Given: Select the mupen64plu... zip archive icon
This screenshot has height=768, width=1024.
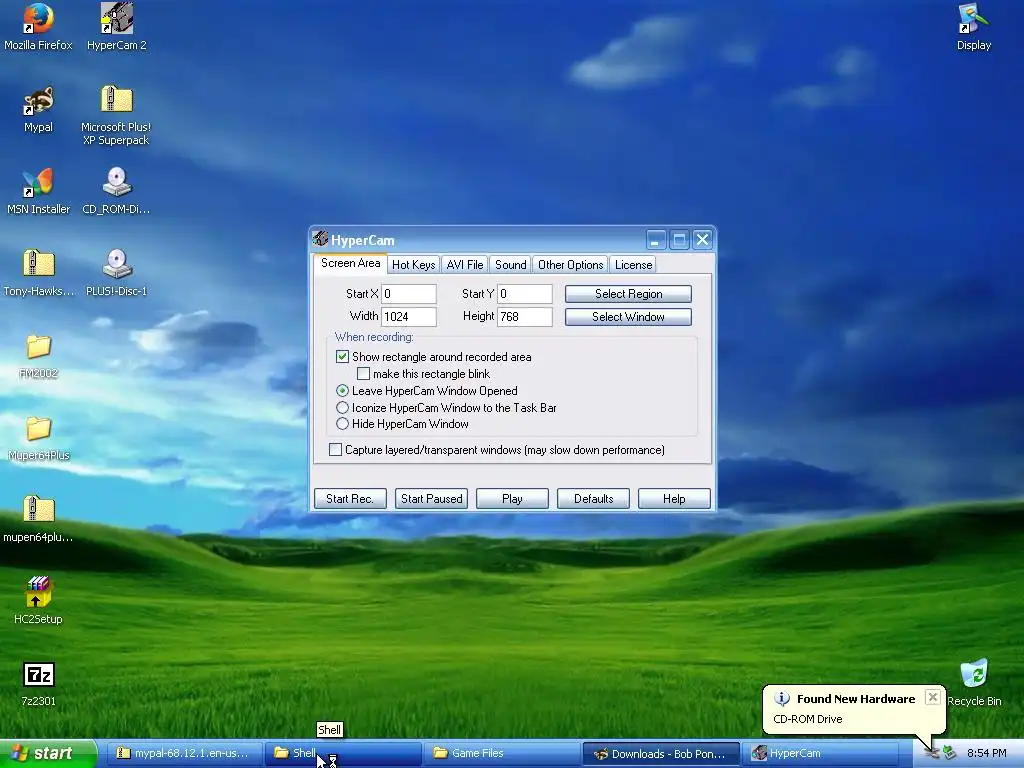Looking at the screenshot, I should point(38,519).
